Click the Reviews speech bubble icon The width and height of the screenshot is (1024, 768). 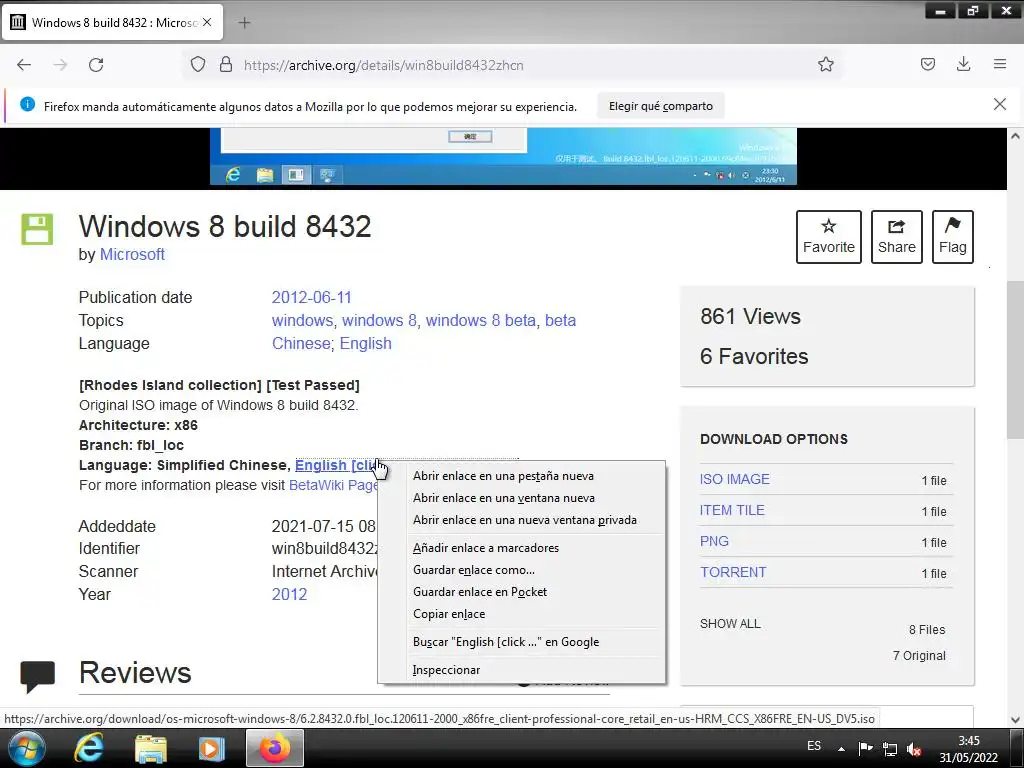37,676
